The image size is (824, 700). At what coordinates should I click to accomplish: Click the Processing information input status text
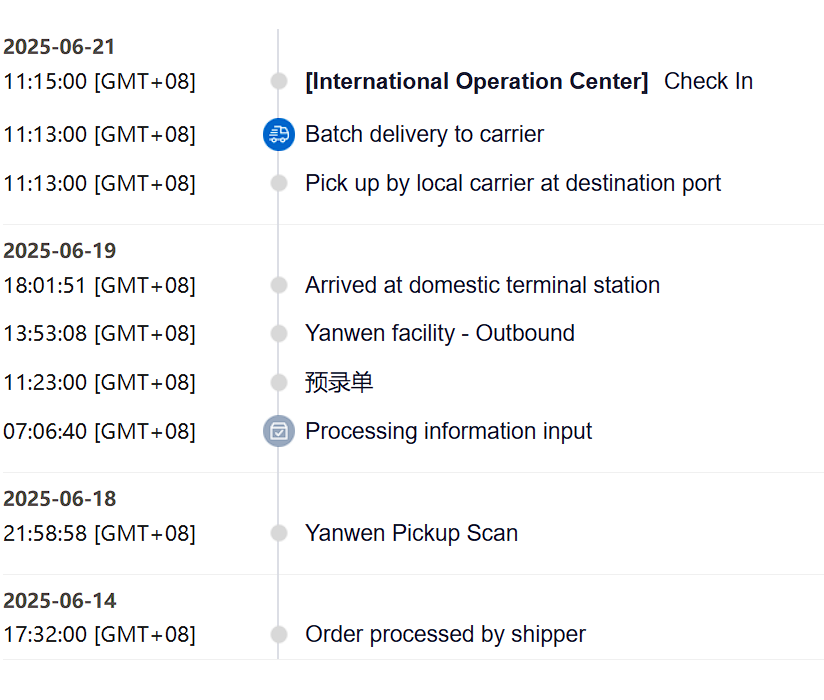pos(448,431)
